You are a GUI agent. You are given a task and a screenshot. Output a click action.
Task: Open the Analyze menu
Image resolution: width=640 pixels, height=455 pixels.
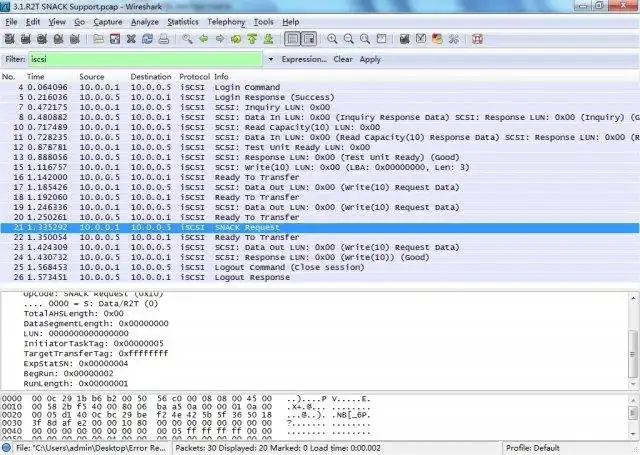144,22
